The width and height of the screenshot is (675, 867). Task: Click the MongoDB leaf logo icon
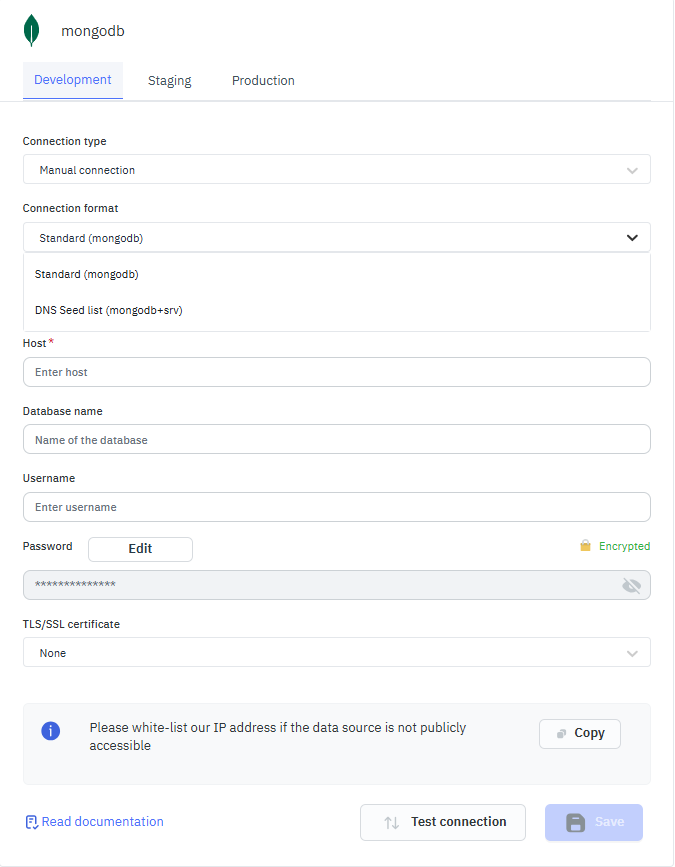33,30
